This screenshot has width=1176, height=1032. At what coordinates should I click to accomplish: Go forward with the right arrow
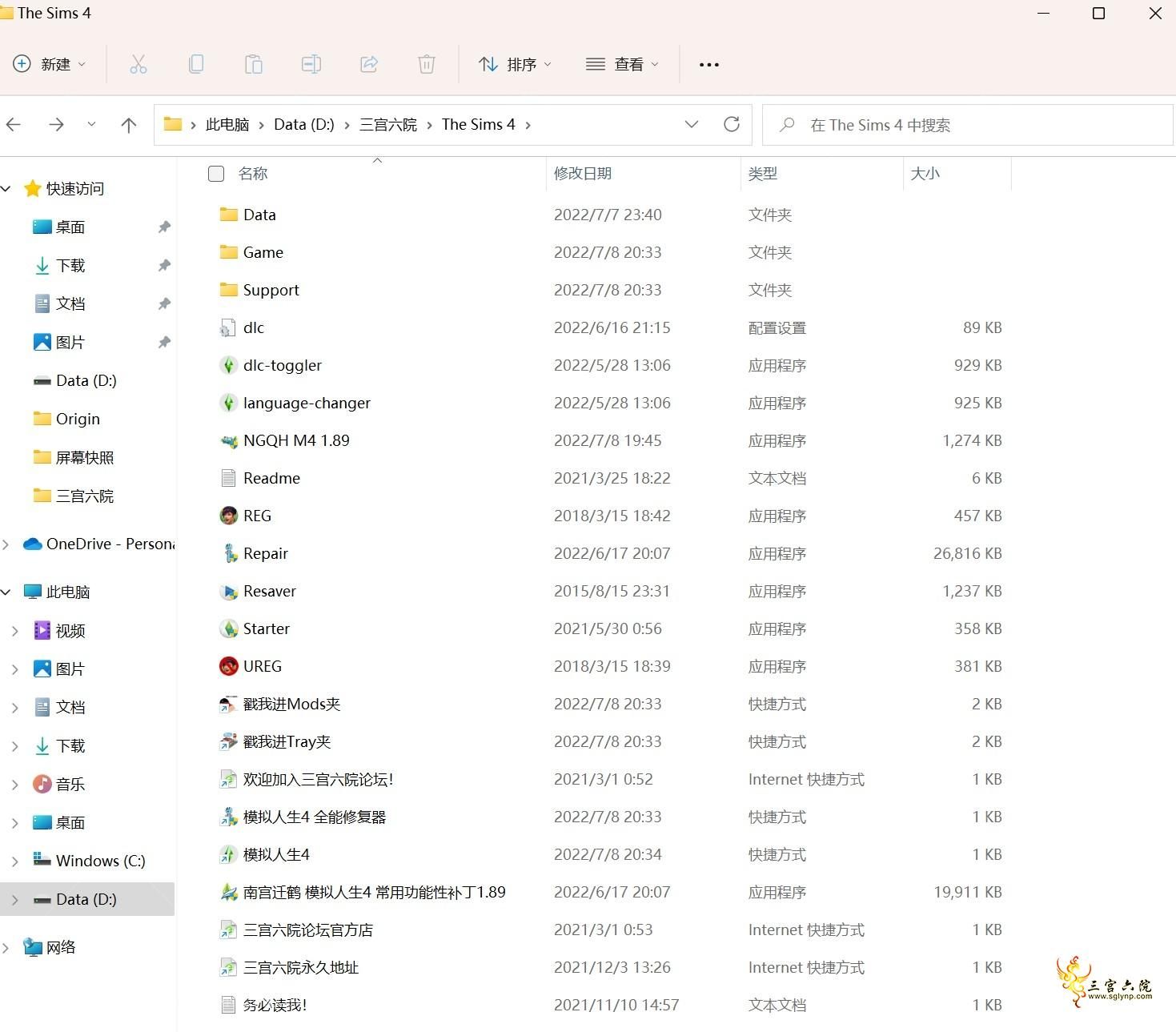(x=56, y=124)
